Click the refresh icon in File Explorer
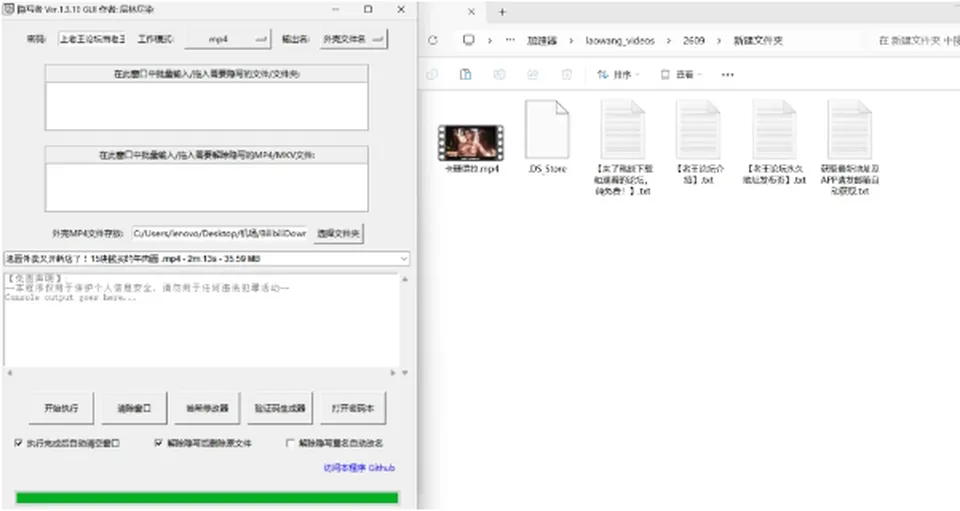960x511 pixels. click(433, 40)
